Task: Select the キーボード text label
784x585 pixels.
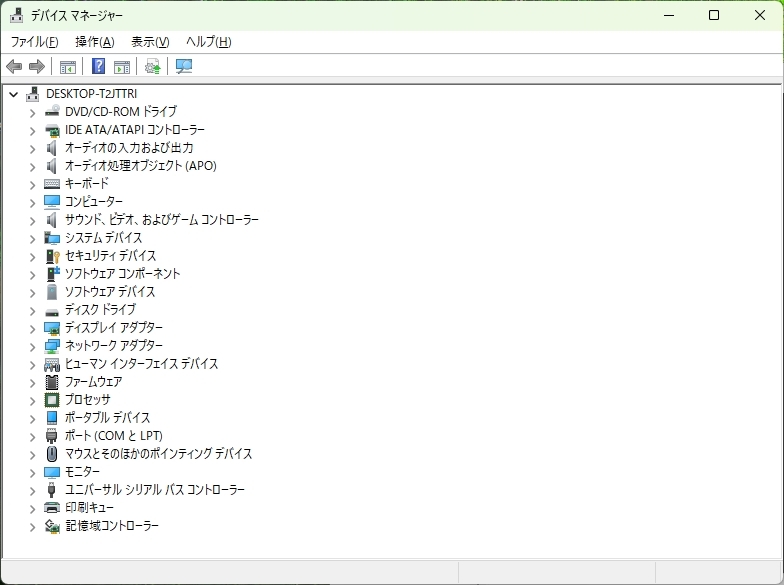Action: (86, 184)
